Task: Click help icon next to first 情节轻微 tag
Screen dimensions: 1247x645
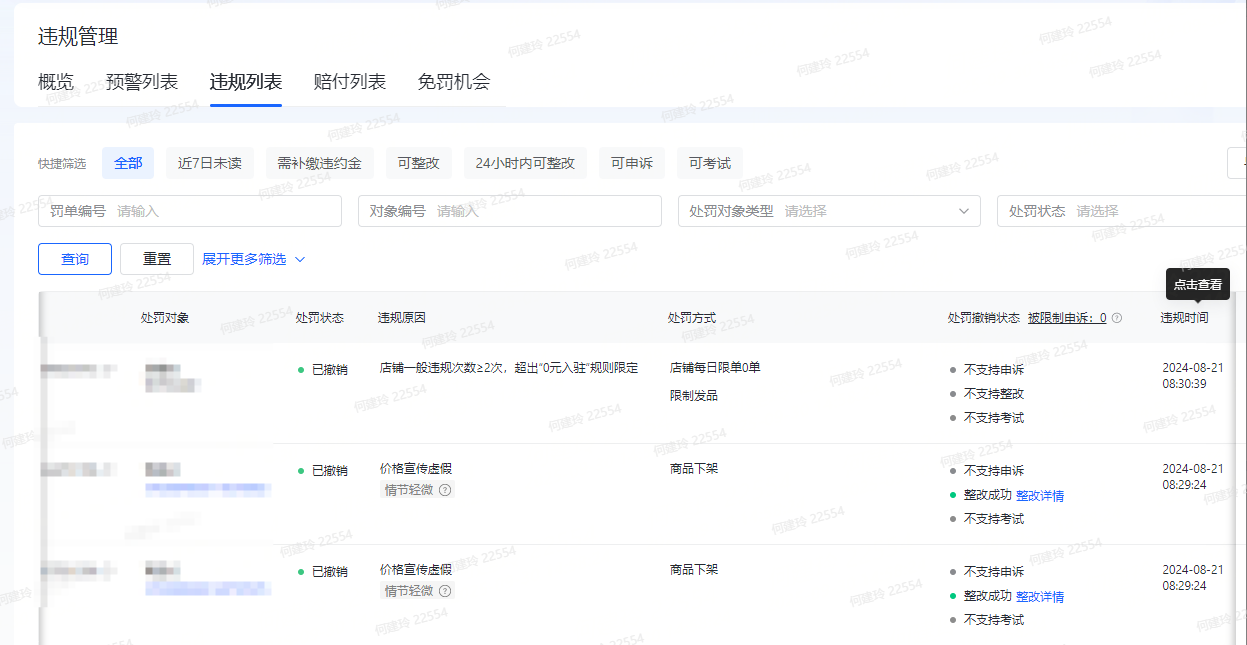Action: coord(445,490)
